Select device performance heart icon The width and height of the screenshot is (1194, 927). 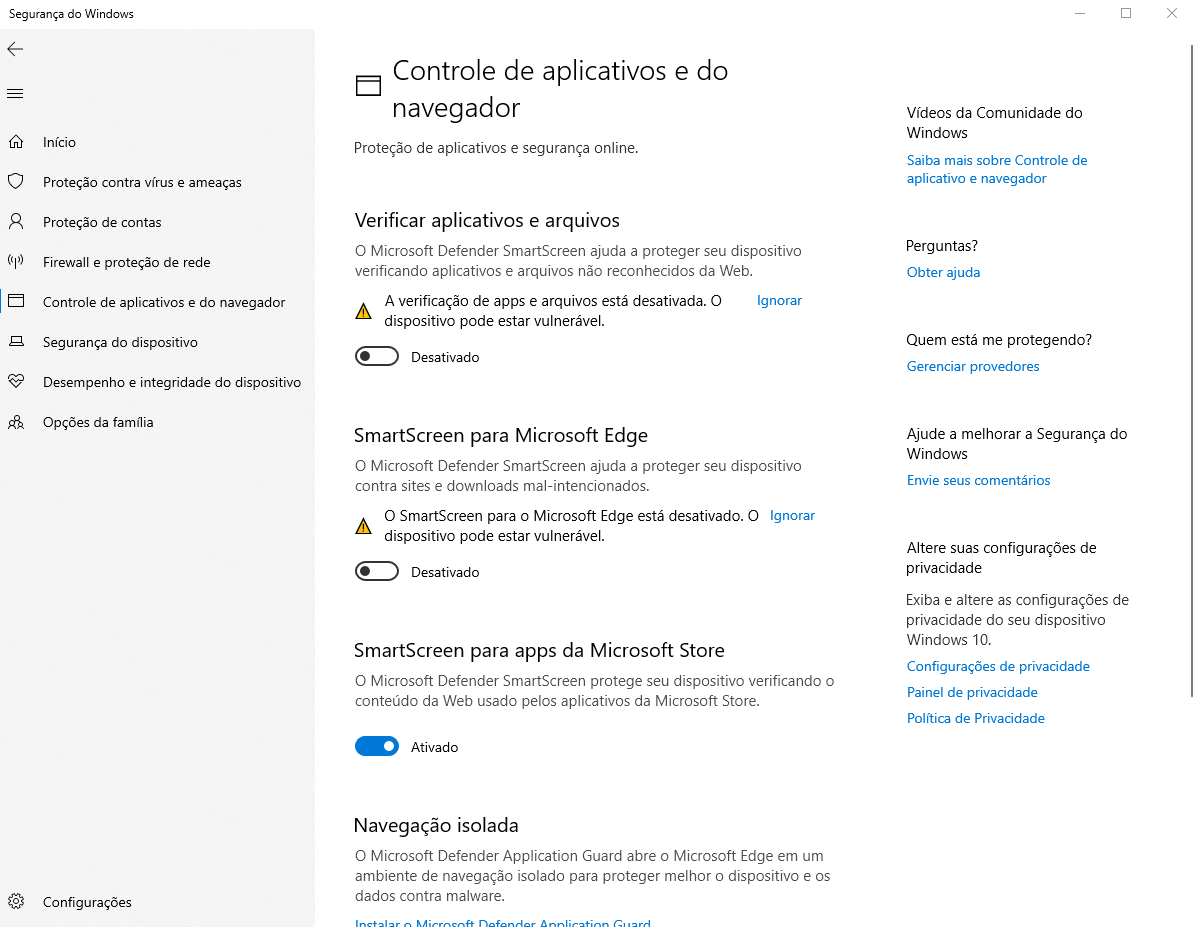coord(16,382)
